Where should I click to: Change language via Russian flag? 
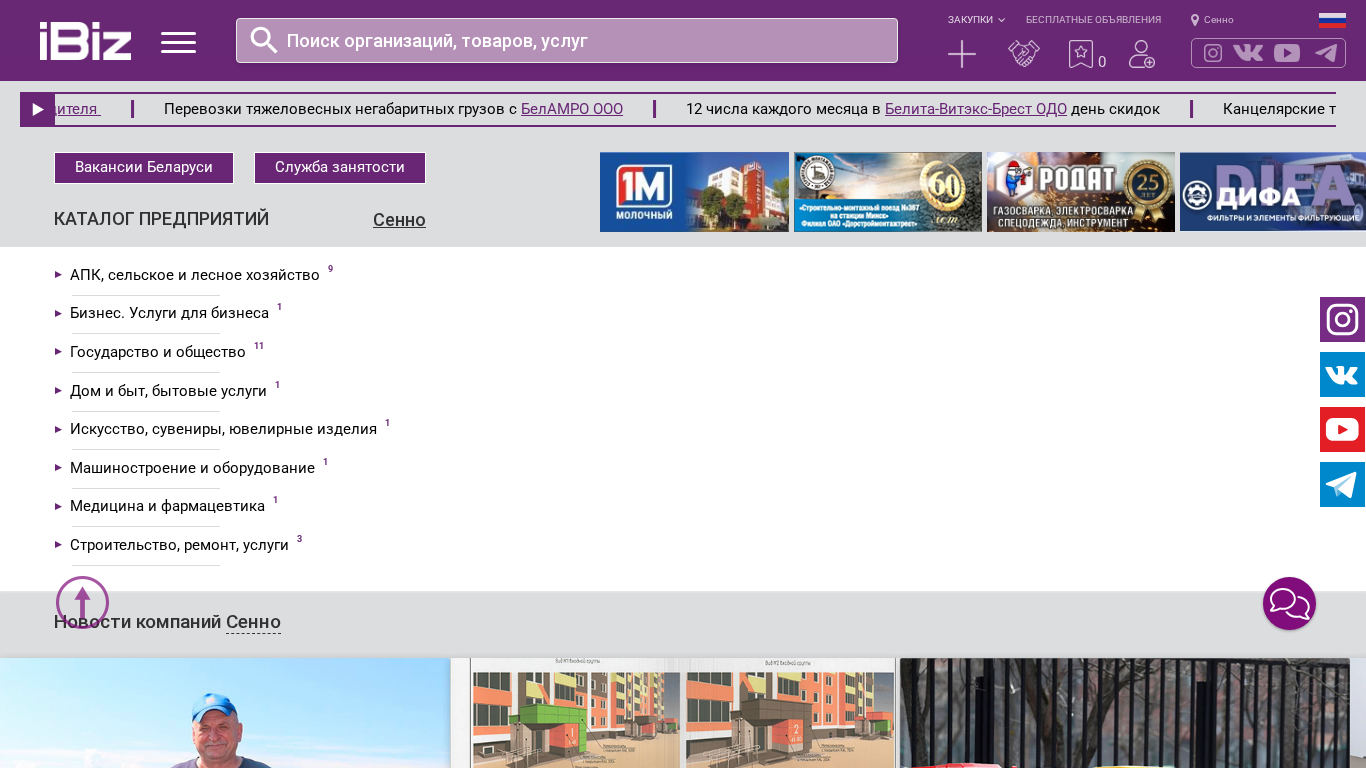pyautogui.click(x=1332, y=20)
